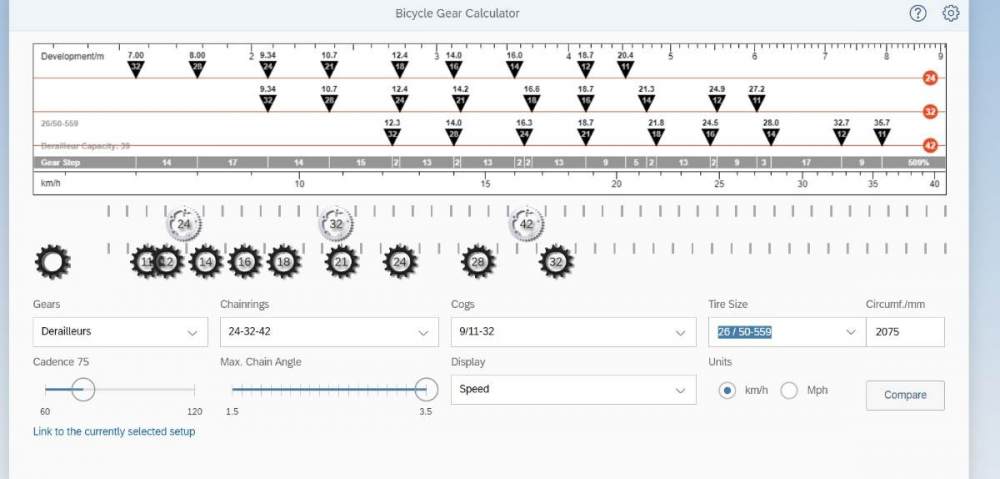The width and height of the screenshot is (1000, 479).
Task: Switch units to Mph
Action: tap(789, 390)
